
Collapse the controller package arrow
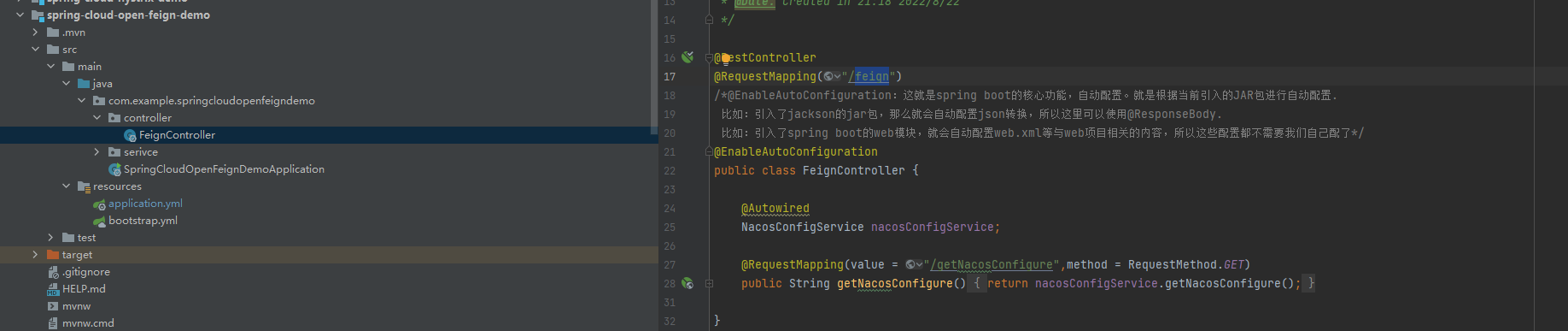tap(97, 117)
